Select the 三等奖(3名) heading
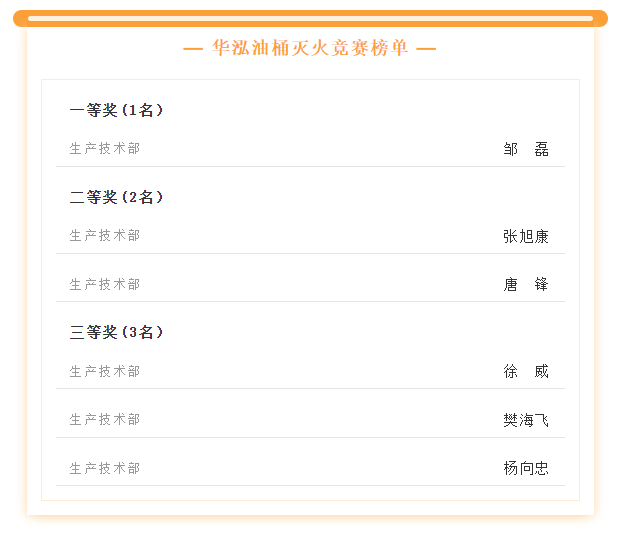 tap(116, 332)
